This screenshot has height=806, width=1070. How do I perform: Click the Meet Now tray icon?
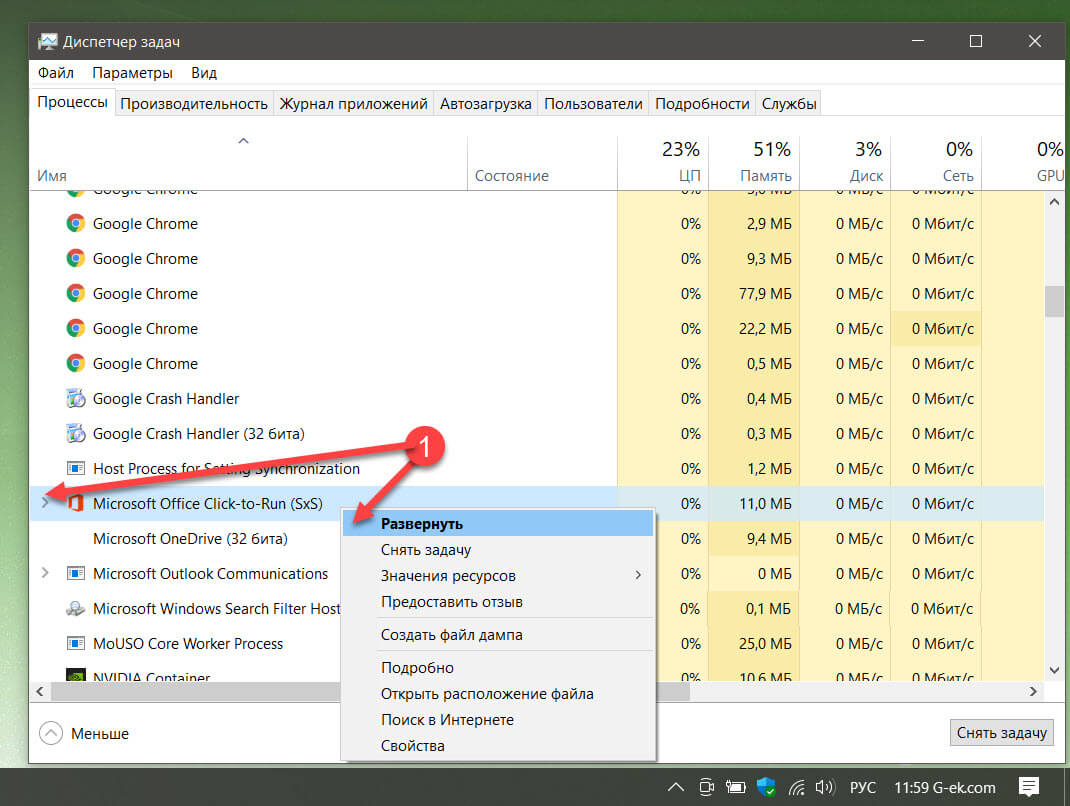tap(706, 788)
